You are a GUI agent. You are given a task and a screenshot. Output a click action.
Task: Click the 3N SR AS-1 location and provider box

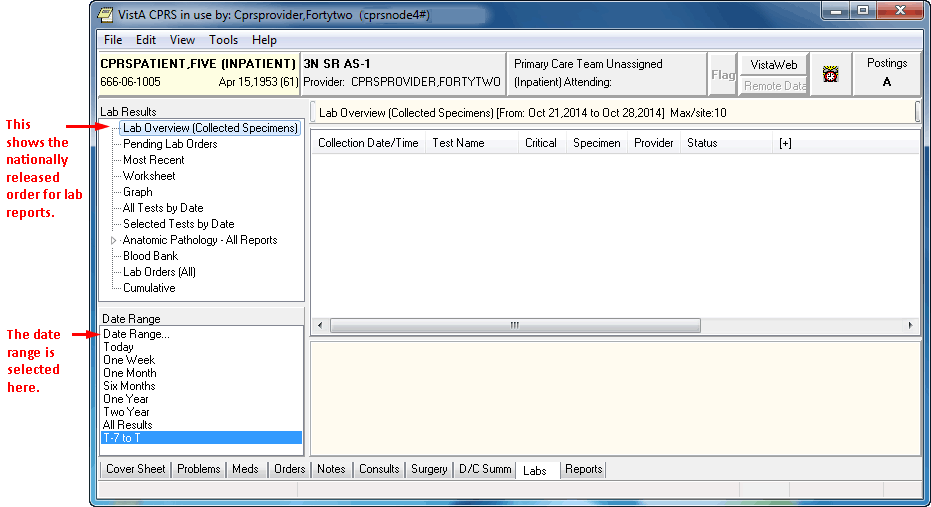[x=403, y=73]
